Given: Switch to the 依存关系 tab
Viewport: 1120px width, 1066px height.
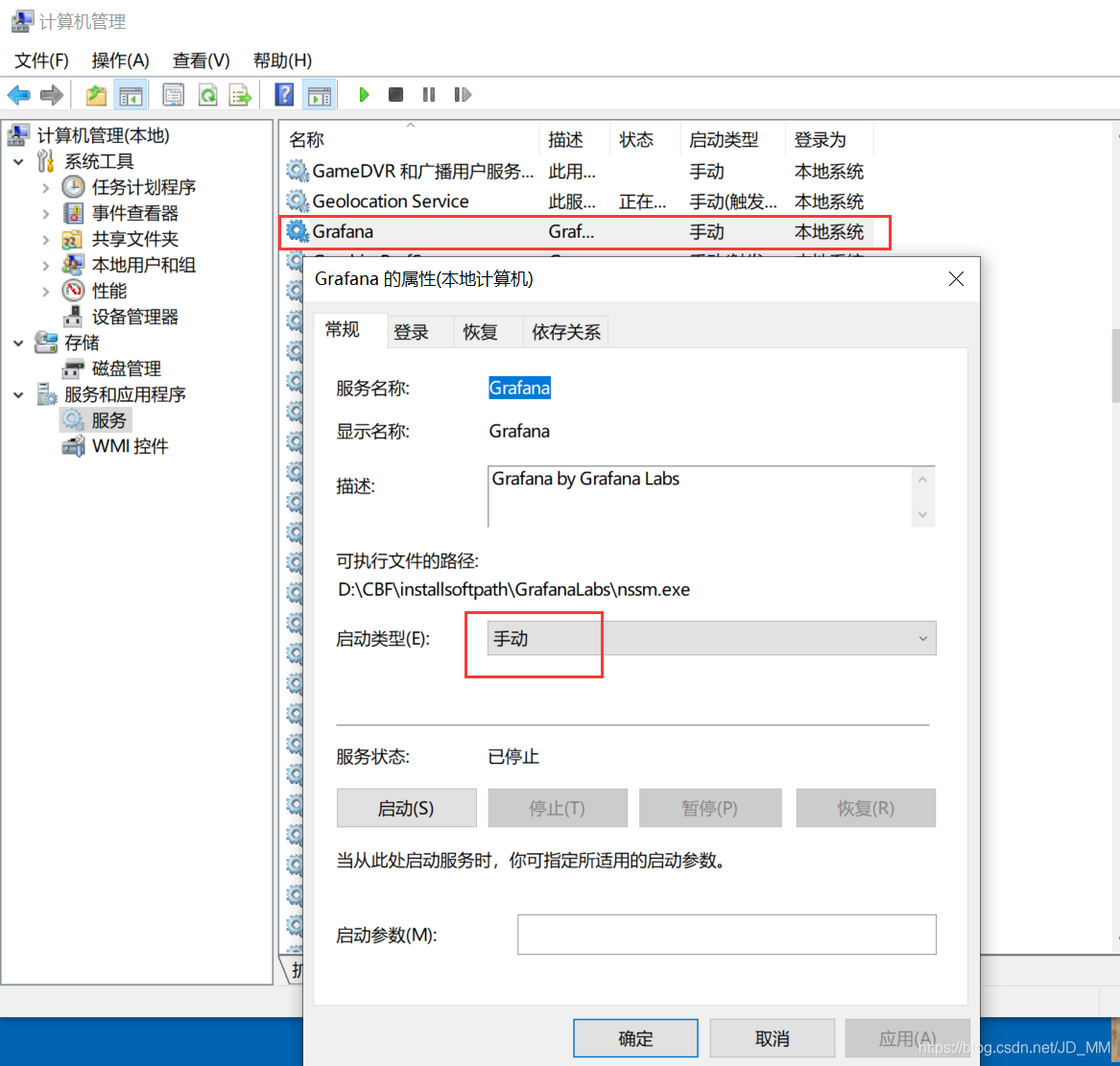Looking at the screenshot, I should click(x=565, y=332).
